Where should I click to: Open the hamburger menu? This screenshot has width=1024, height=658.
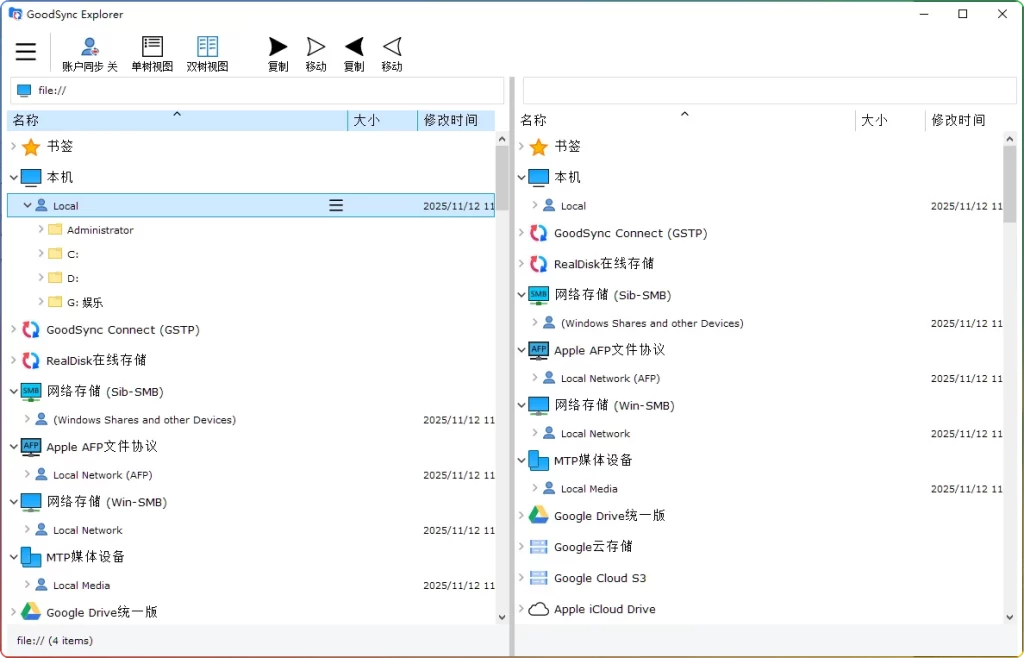pos(26,51)
